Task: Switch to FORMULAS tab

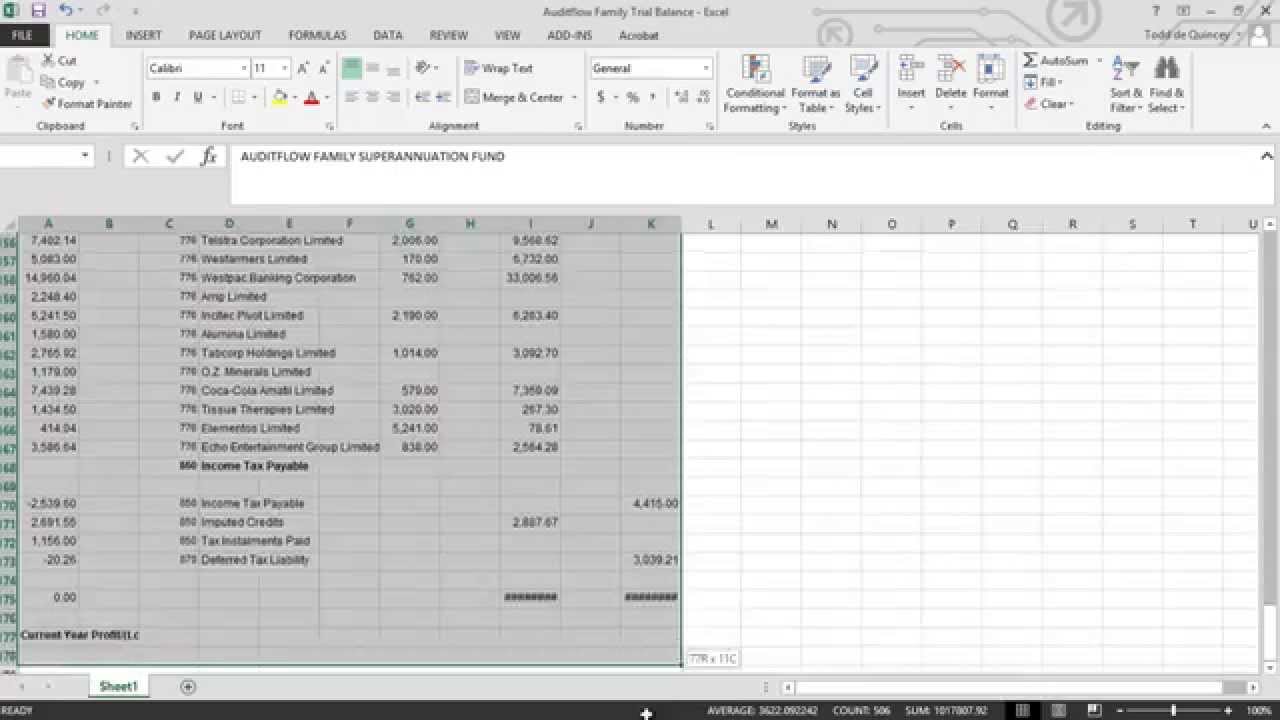Action: point(318,35)
